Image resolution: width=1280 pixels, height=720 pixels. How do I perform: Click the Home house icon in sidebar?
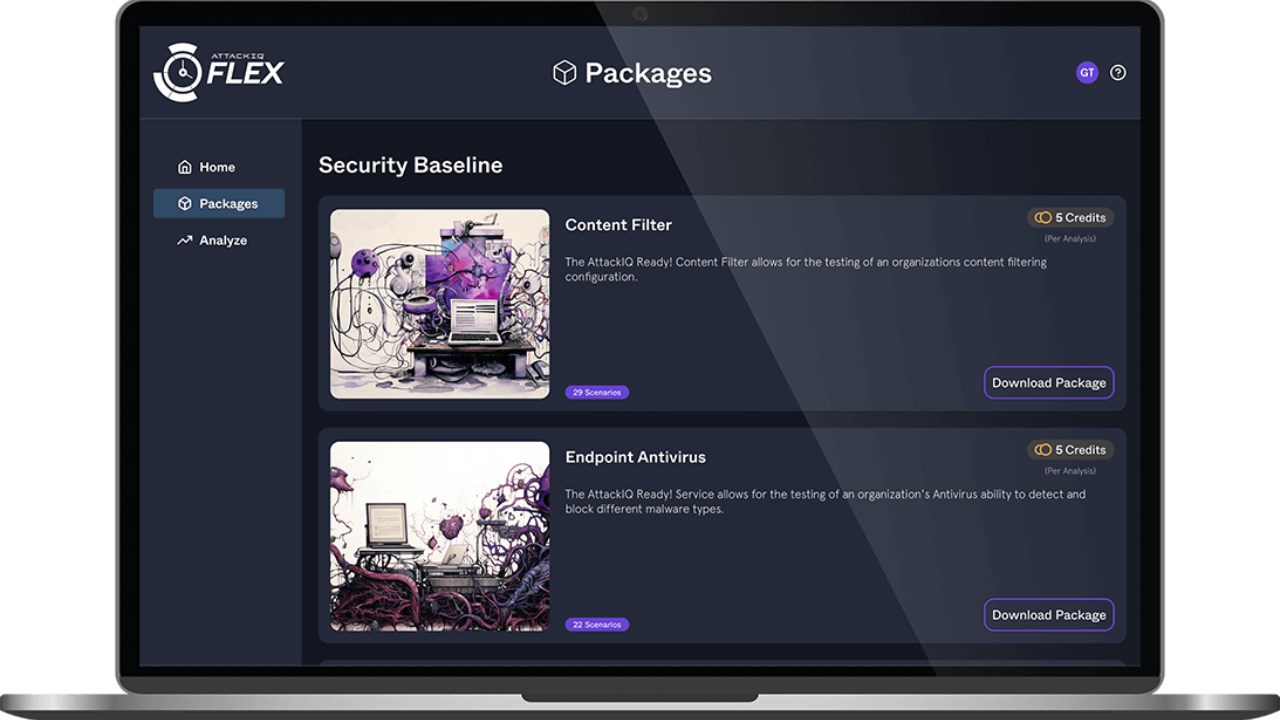[184, 167]
